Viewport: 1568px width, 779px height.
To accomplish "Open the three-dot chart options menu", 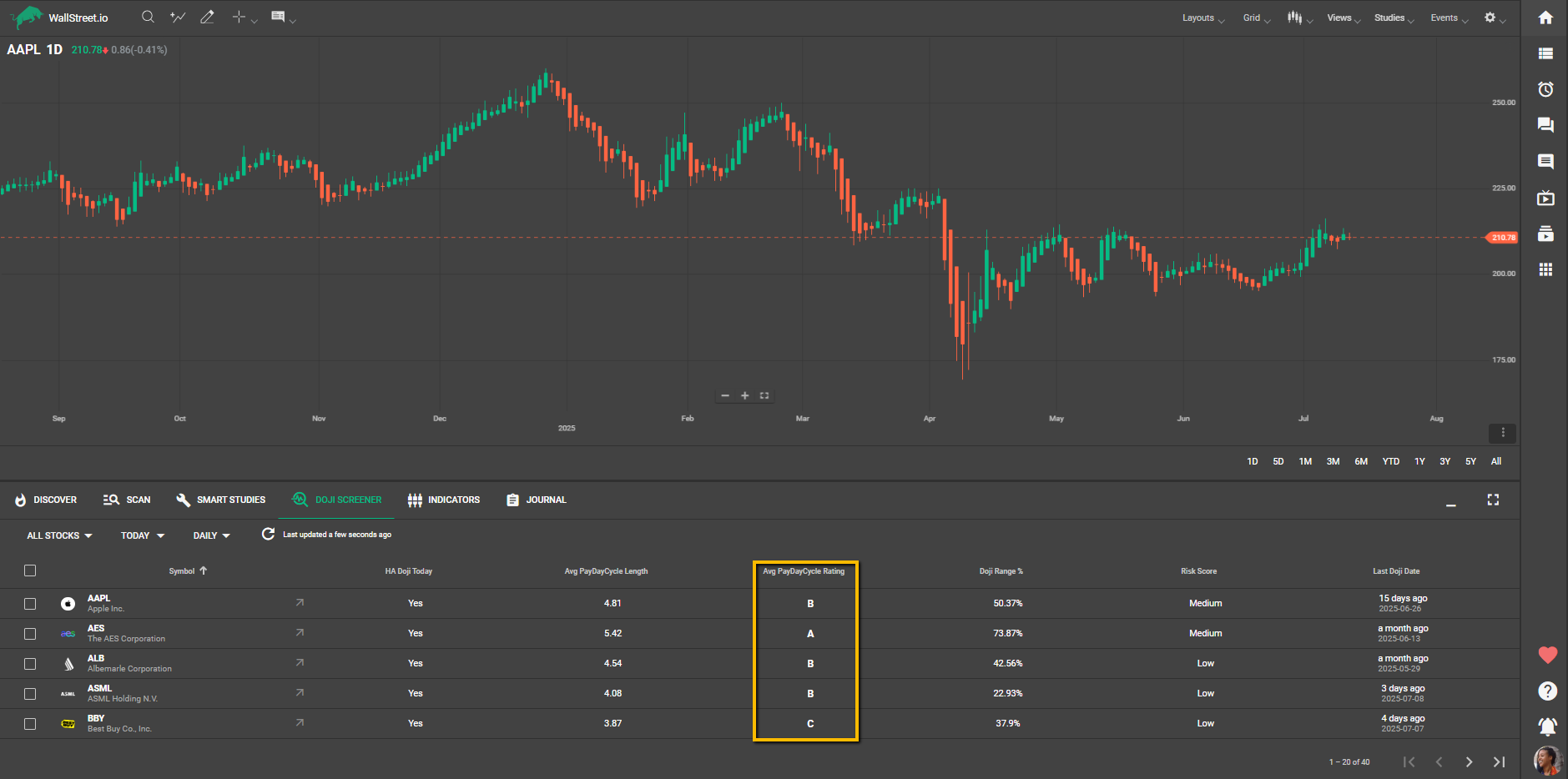I will pos(1502,433).
